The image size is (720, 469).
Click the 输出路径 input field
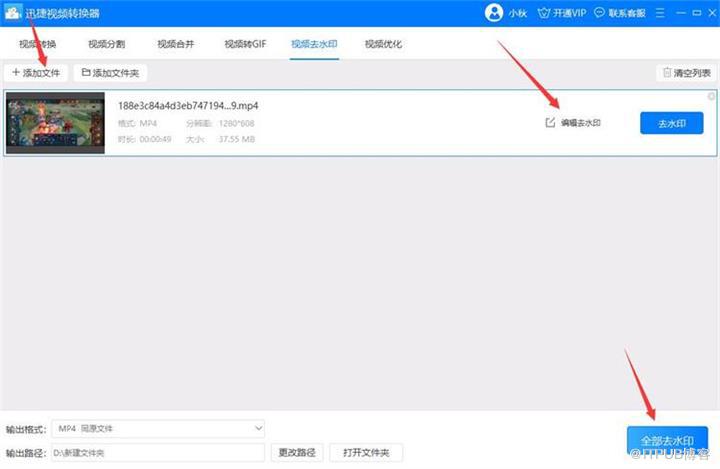tap(158, 453)
